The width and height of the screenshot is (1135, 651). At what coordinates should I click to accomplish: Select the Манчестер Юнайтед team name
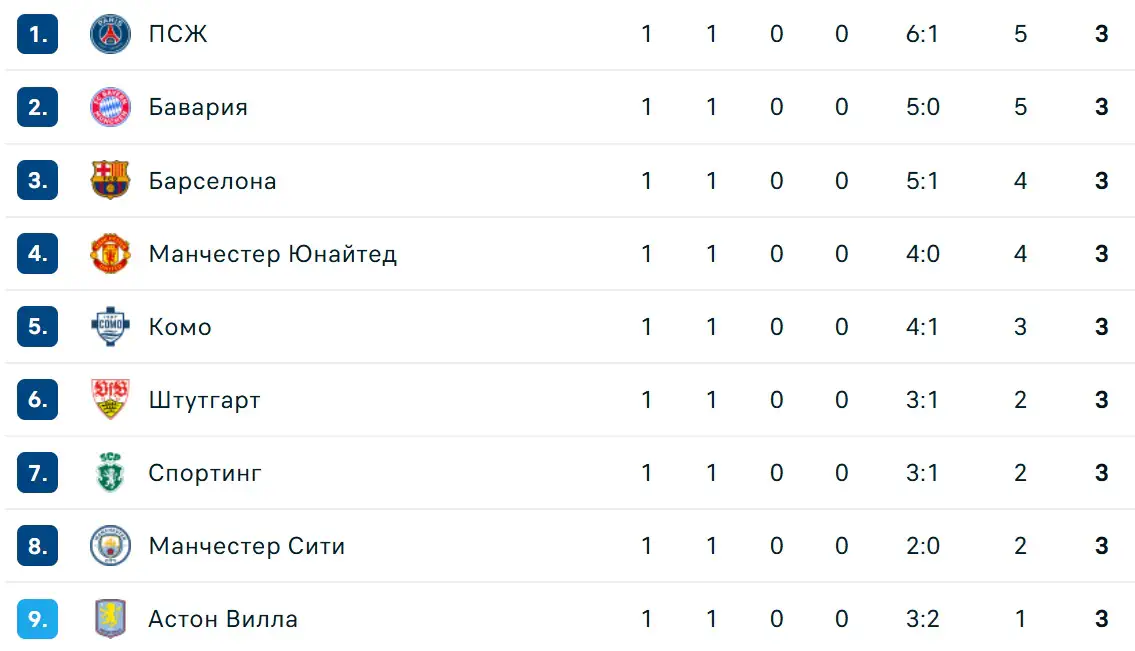tap(272, 253)
